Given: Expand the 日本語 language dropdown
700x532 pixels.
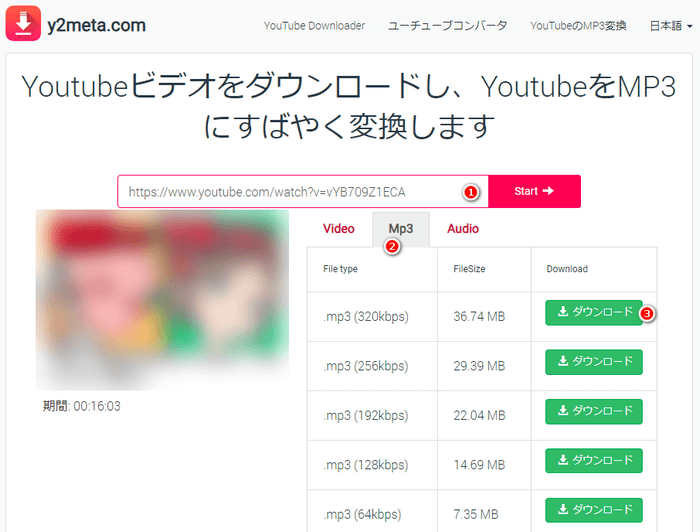Looking at the screenshot, I should pos(671,26).
